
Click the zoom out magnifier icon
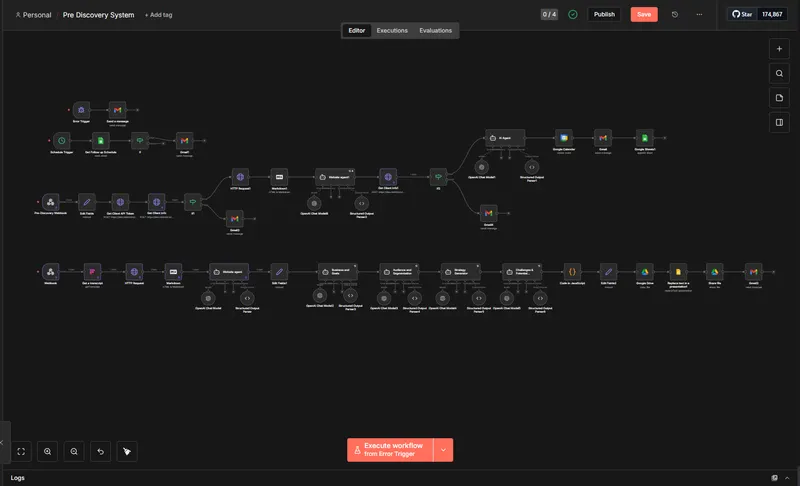[x=74, y=452]
